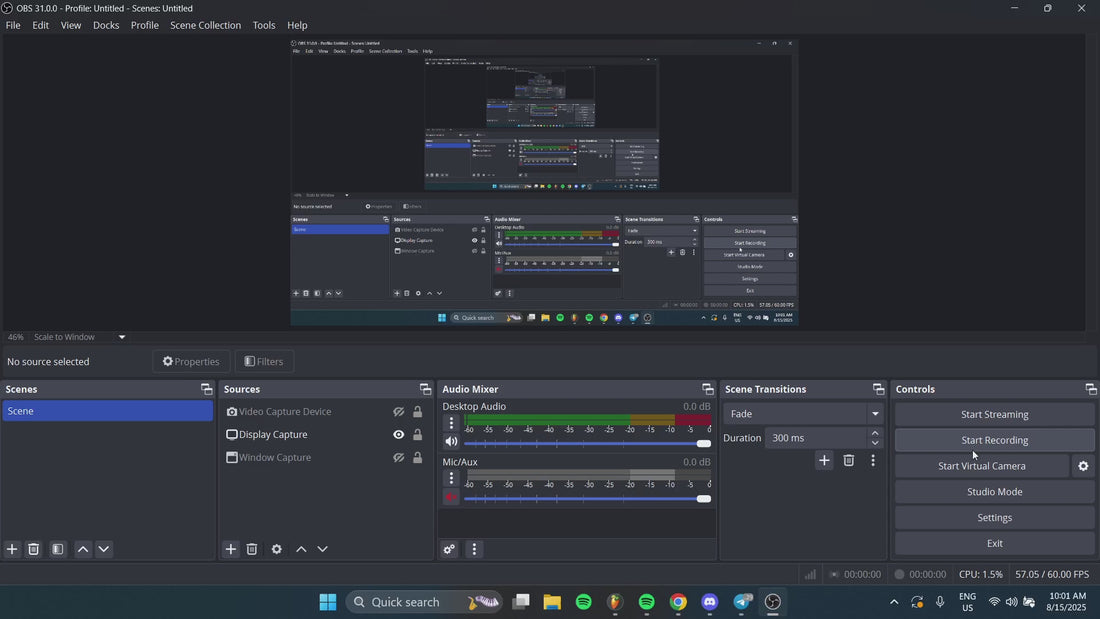Remove selected source trash icon
This screenshot has width=1100, height=619.
pyautogui.click(x=252, y=549)
